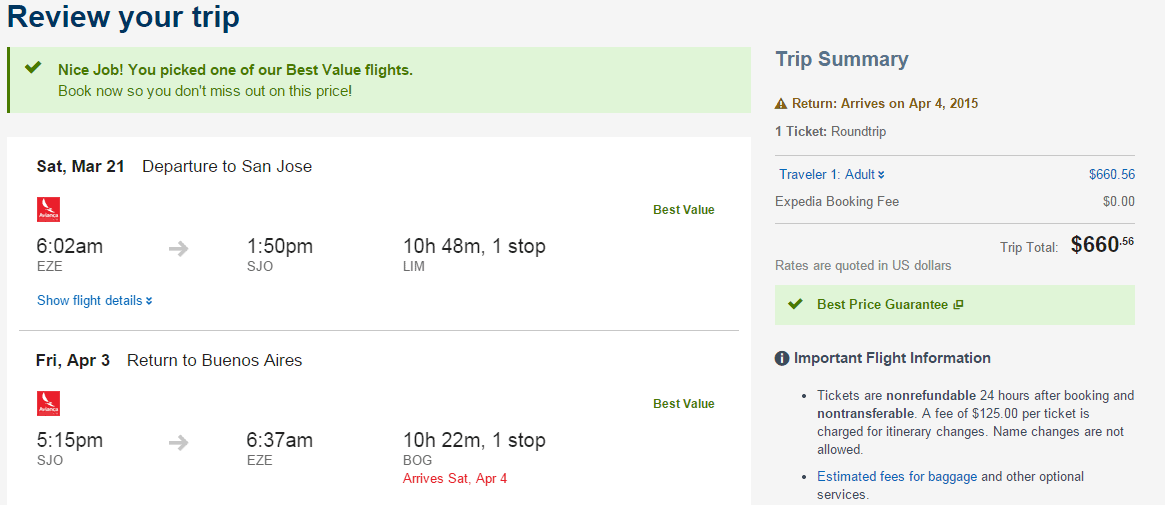
Task: Click the Review your trip heading
Action: coord(123,16)
